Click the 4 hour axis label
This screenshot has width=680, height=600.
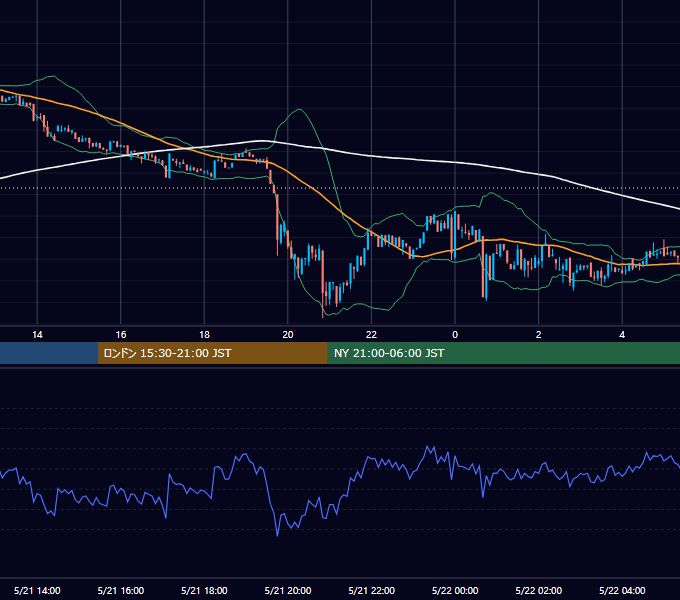622,335
